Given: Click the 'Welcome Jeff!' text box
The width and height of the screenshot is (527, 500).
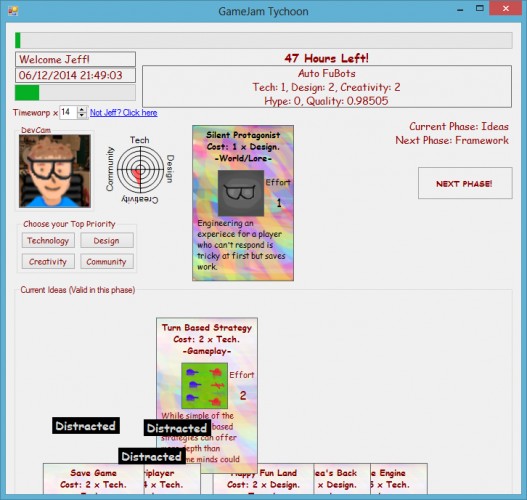Looking at the screenshot, I should pyautogui.click(x=75, y=59).
